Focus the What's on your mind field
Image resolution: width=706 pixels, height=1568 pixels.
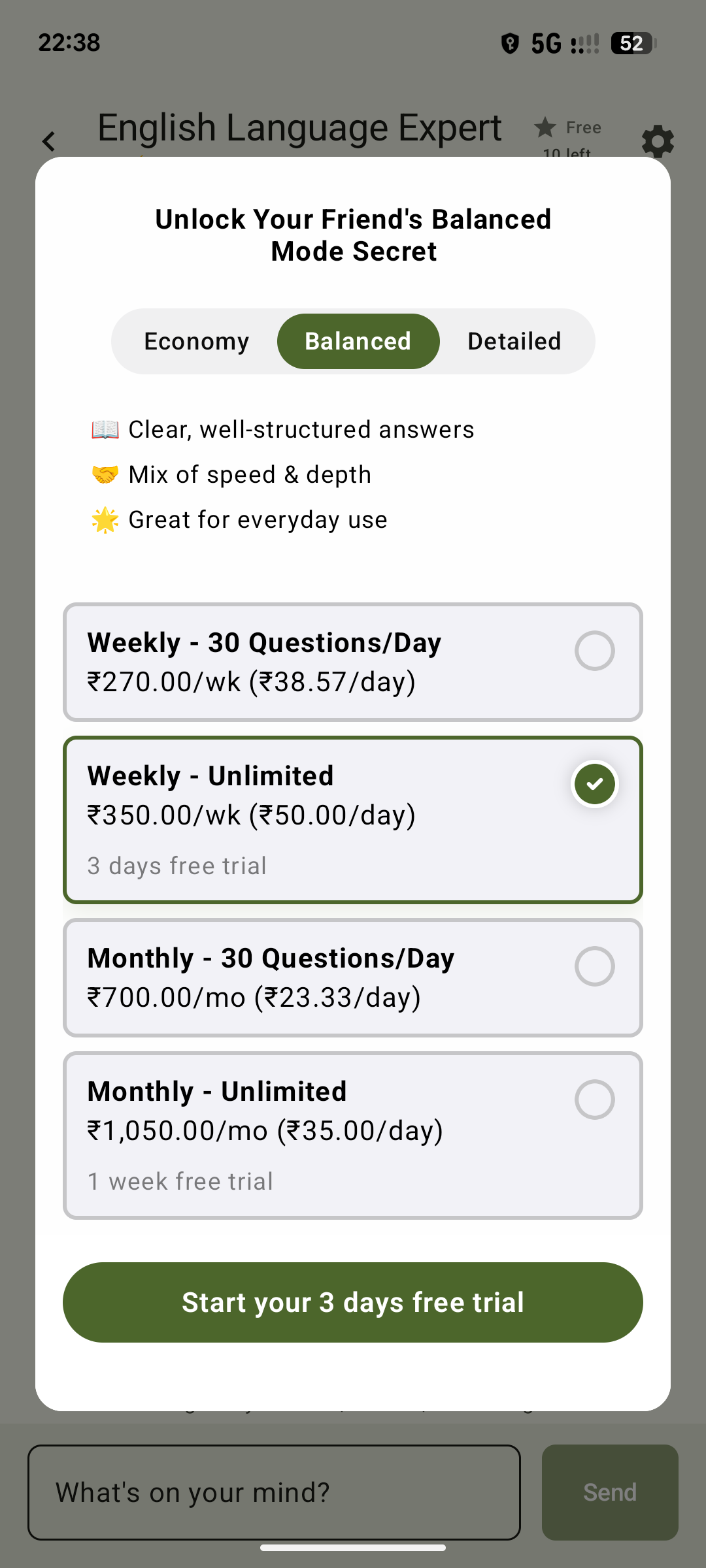point(274,1492)
